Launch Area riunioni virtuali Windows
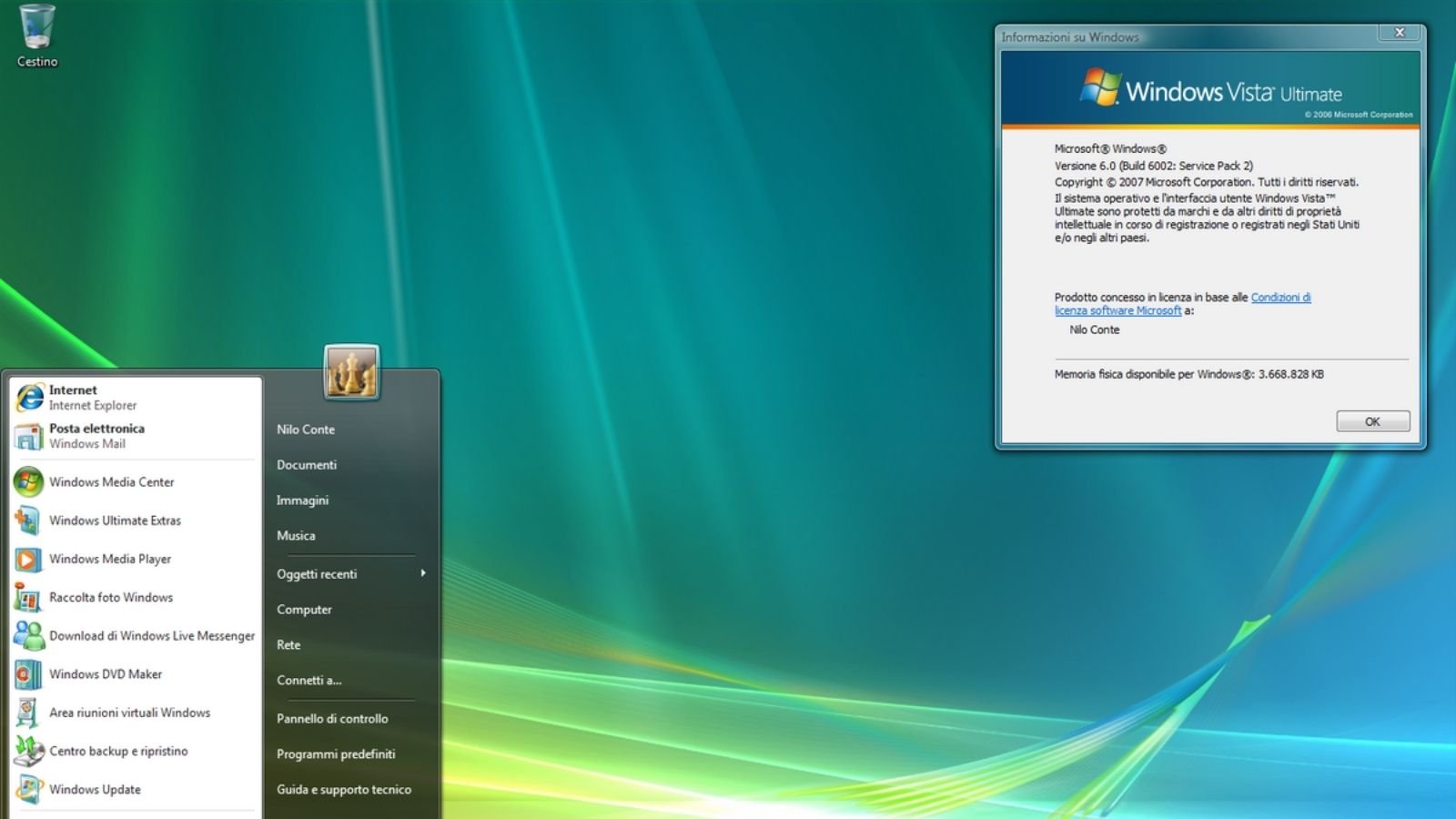The height and width of the screenshot is (819, 1456). [x=136, y=713]
